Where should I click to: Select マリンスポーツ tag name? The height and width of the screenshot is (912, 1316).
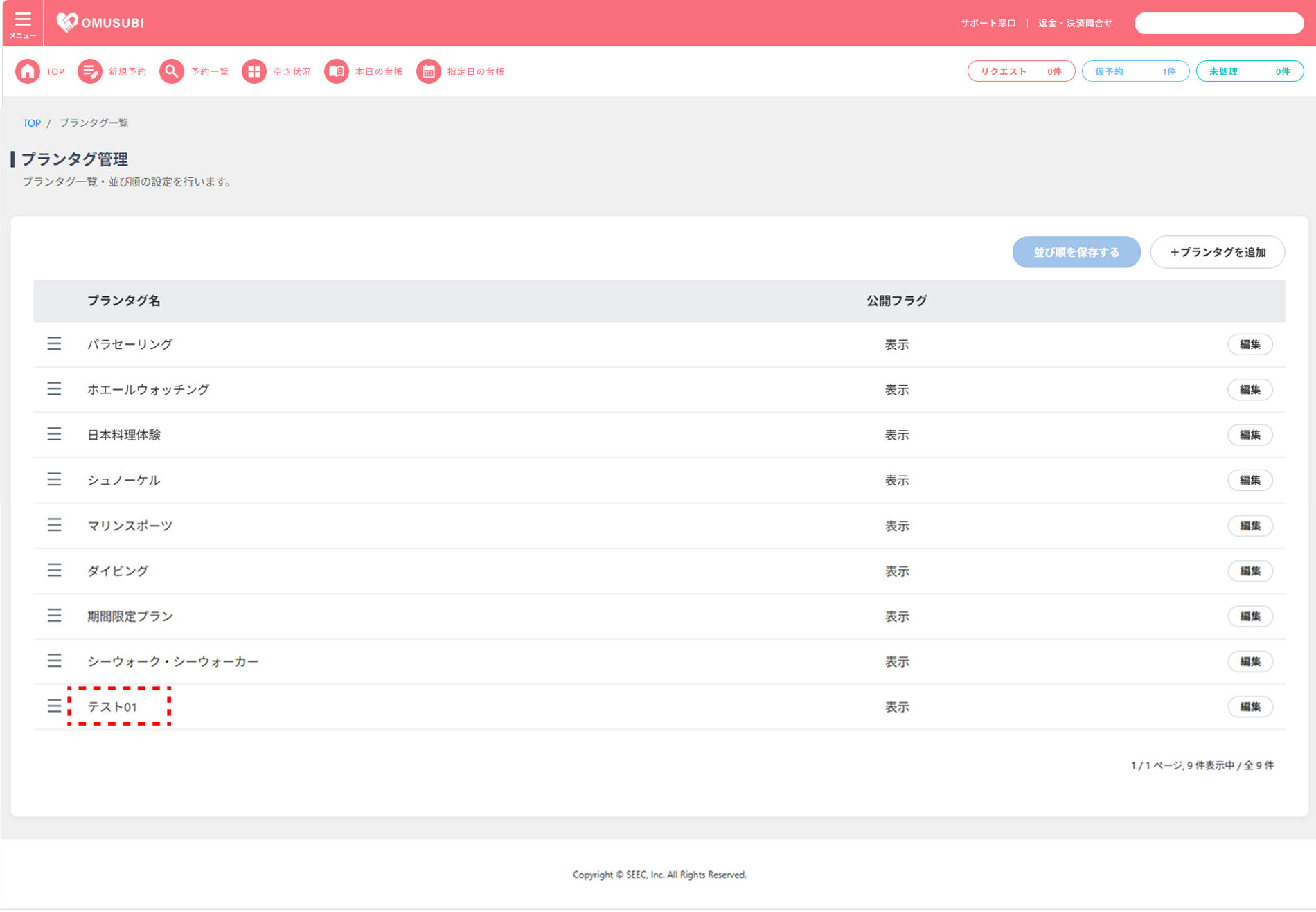click(x=130, y=526)
